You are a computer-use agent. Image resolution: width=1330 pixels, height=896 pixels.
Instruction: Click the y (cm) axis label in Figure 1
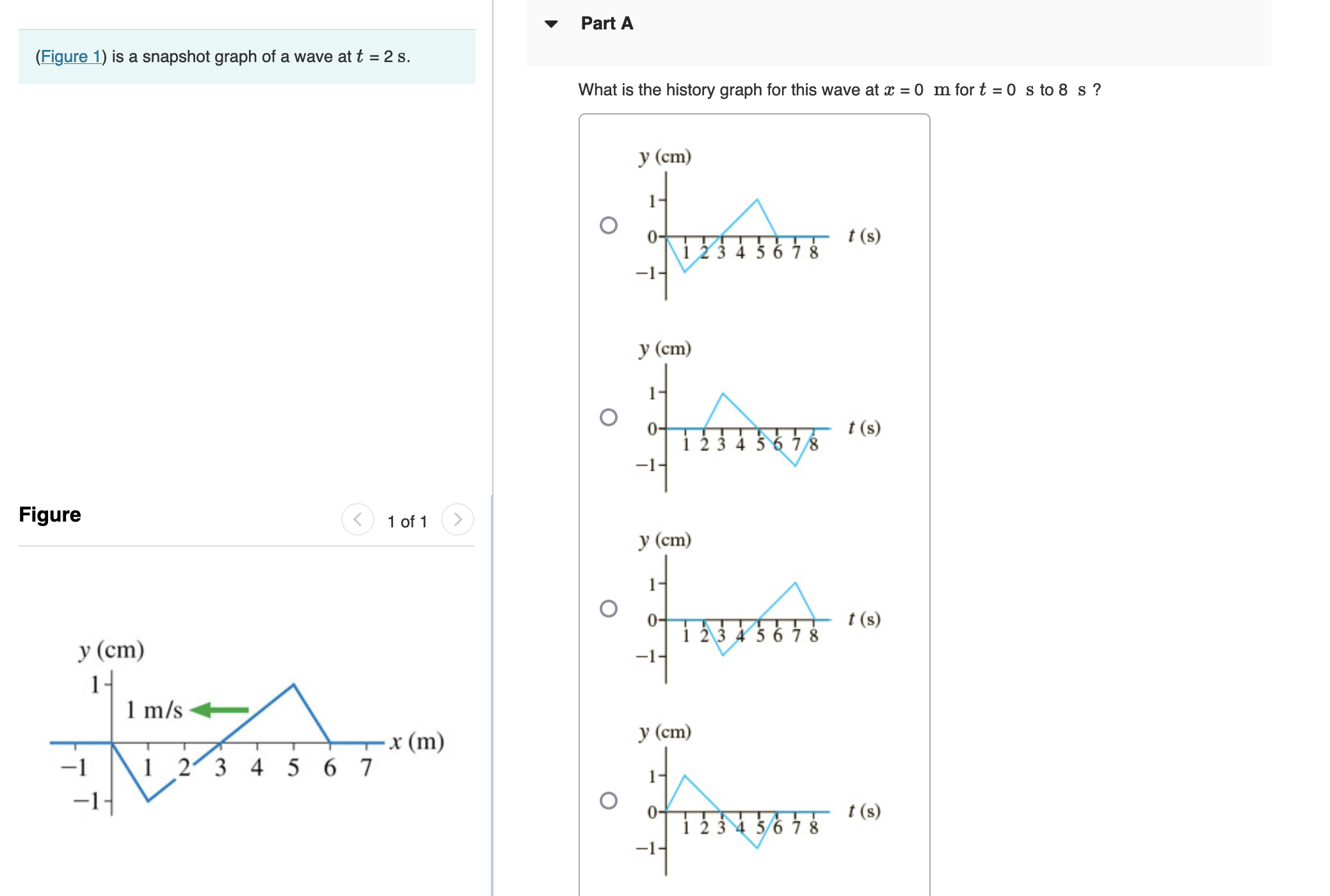point(110,651)
